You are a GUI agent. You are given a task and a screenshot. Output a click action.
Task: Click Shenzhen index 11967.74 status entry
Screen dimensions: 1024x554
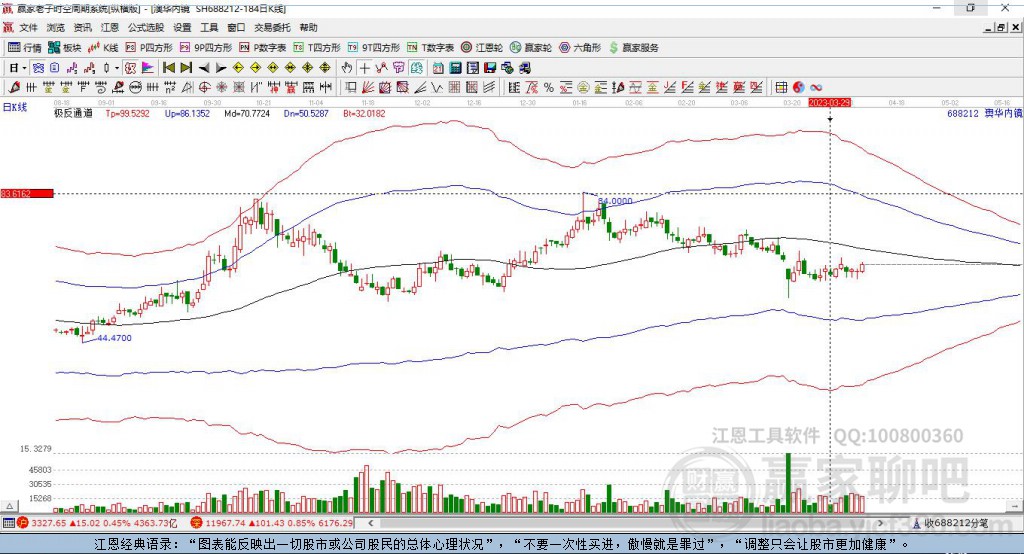click(272, 523)
